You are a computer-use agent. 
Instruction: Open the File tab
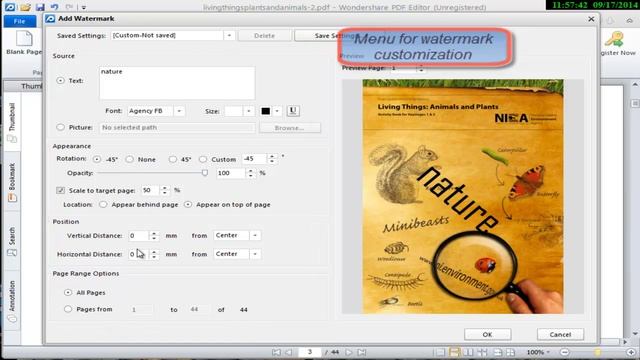(19, 21)
